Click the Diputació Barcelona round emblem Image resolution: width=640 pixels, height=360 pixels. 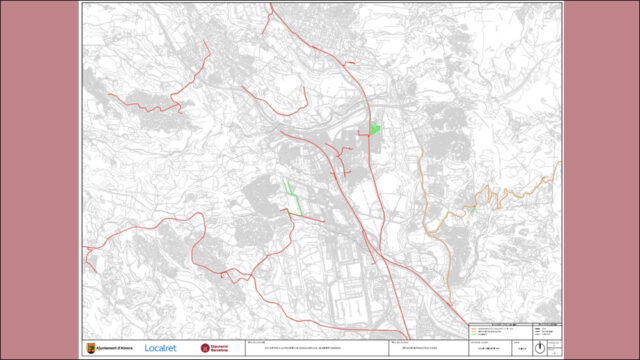point(205,348)
